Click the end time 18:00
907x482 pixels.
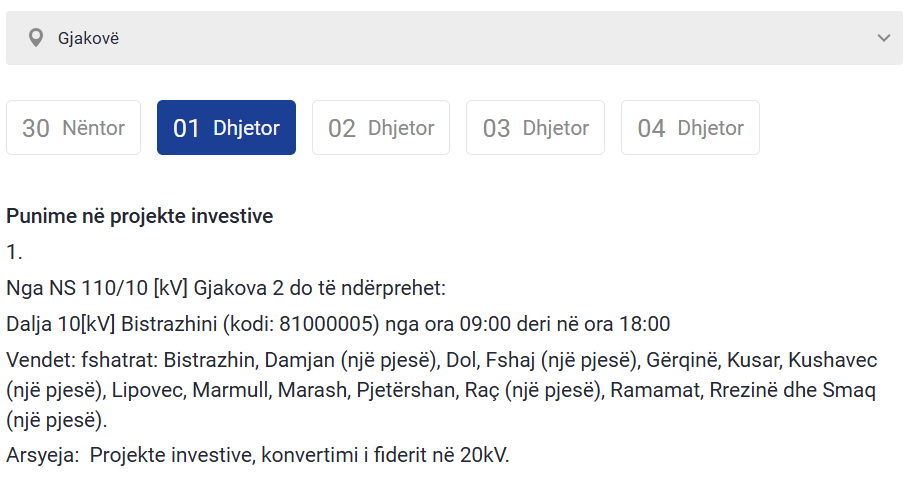click(645, 325)
